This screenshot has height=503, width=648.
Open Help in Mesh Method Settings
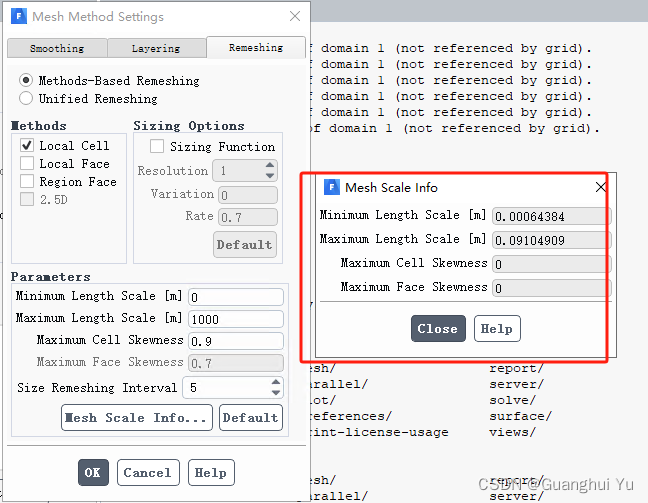coord(211,472)
